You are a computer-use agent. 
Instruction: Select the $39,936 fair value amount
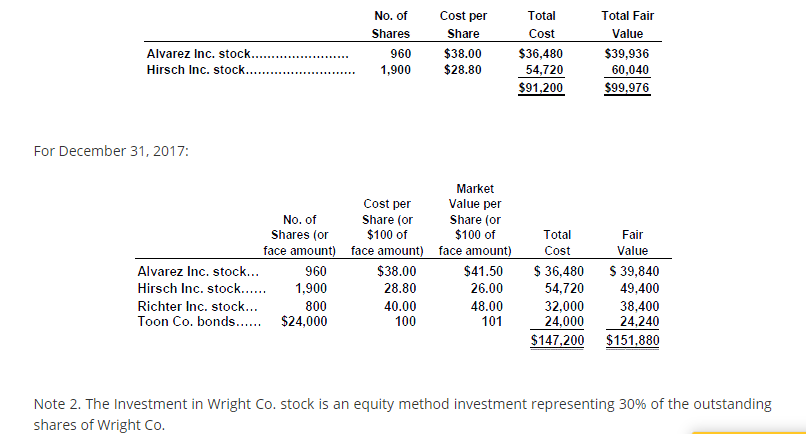(x=627, y=53)
